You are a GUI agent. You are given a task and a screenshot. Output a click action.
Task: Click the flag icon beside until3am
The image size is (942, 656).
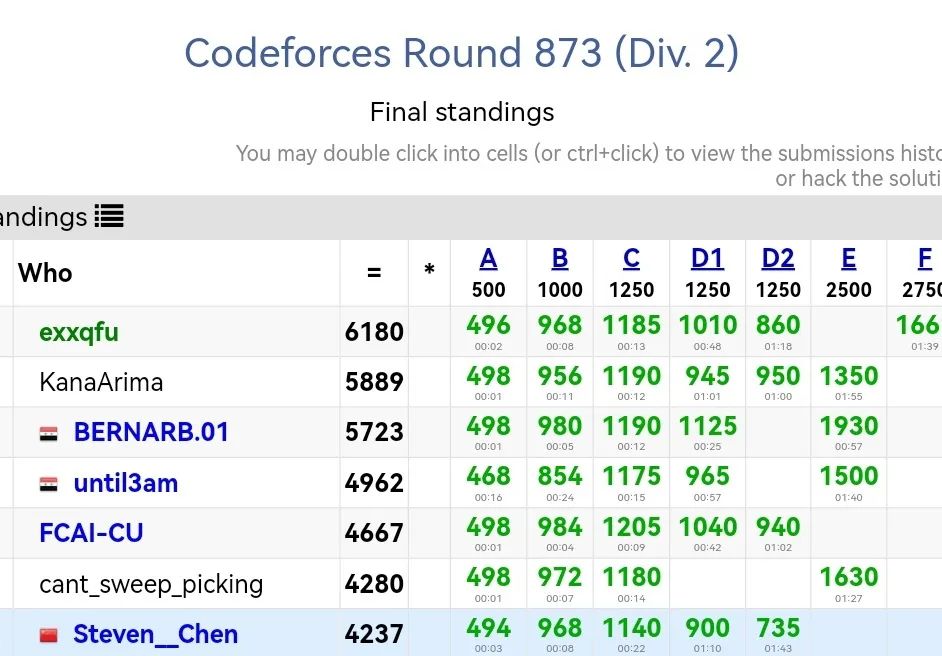[x=49, y=484]
